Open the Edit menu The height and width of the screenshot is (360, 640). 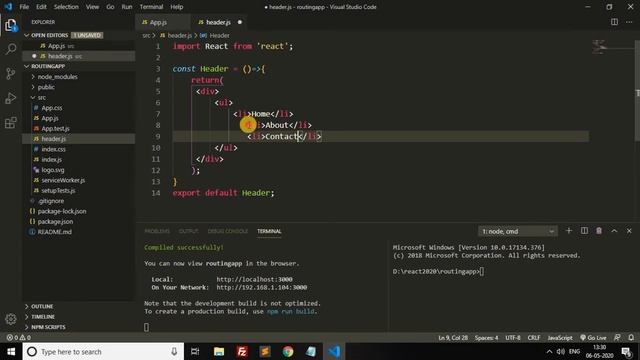pos(41,7)
